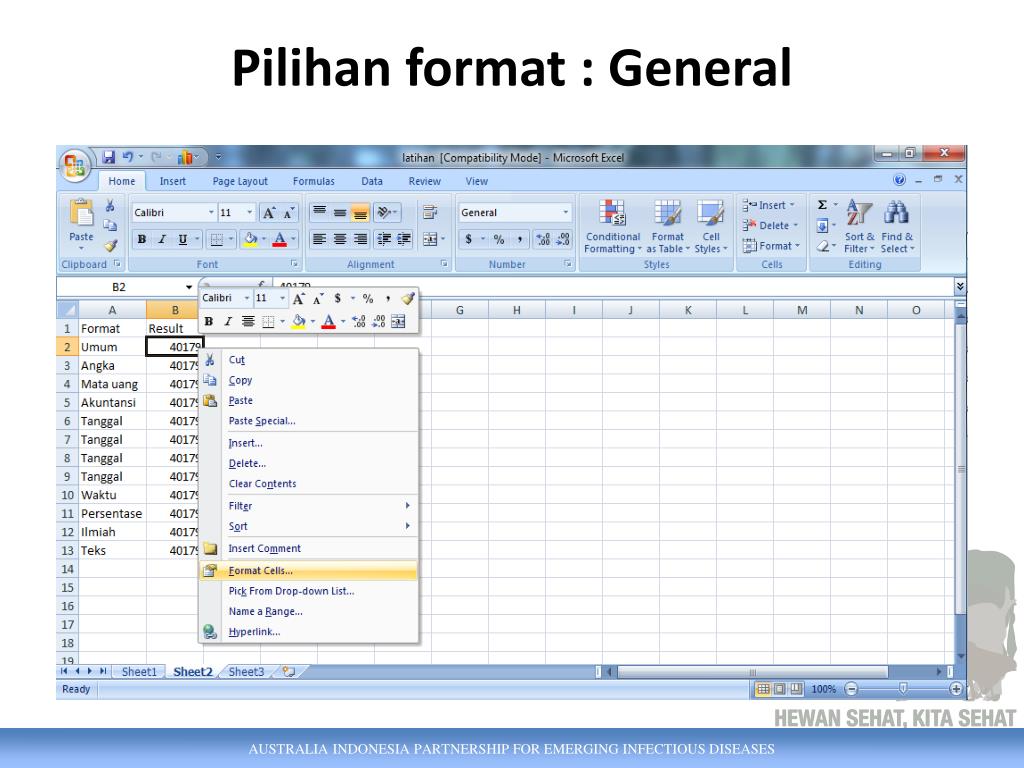Open the number format General dropdown

click(x=566, y=212)
